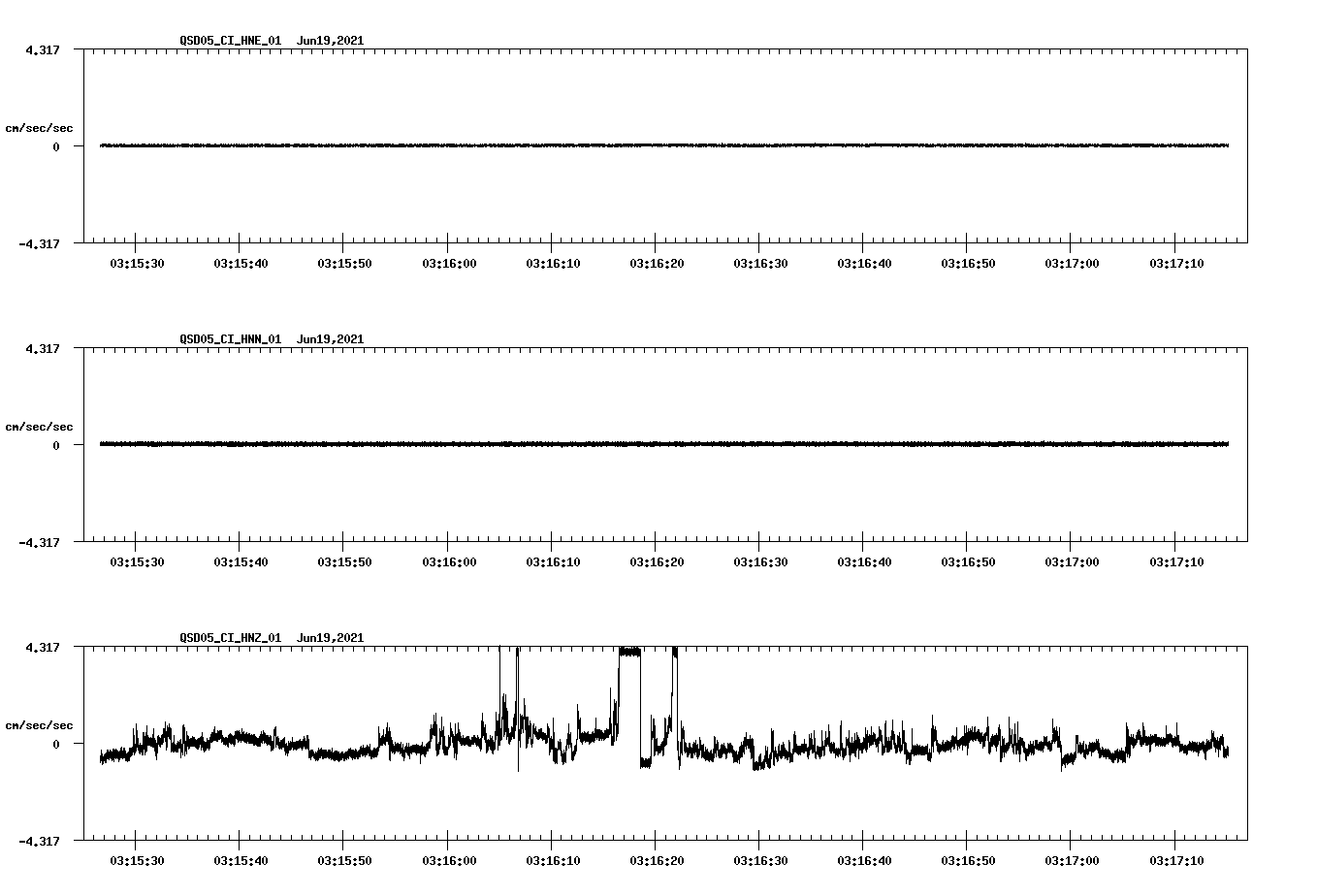Click the cm/sec/sec unit label of HNE plot
The image size is (1317, 896).
(40, 128)
